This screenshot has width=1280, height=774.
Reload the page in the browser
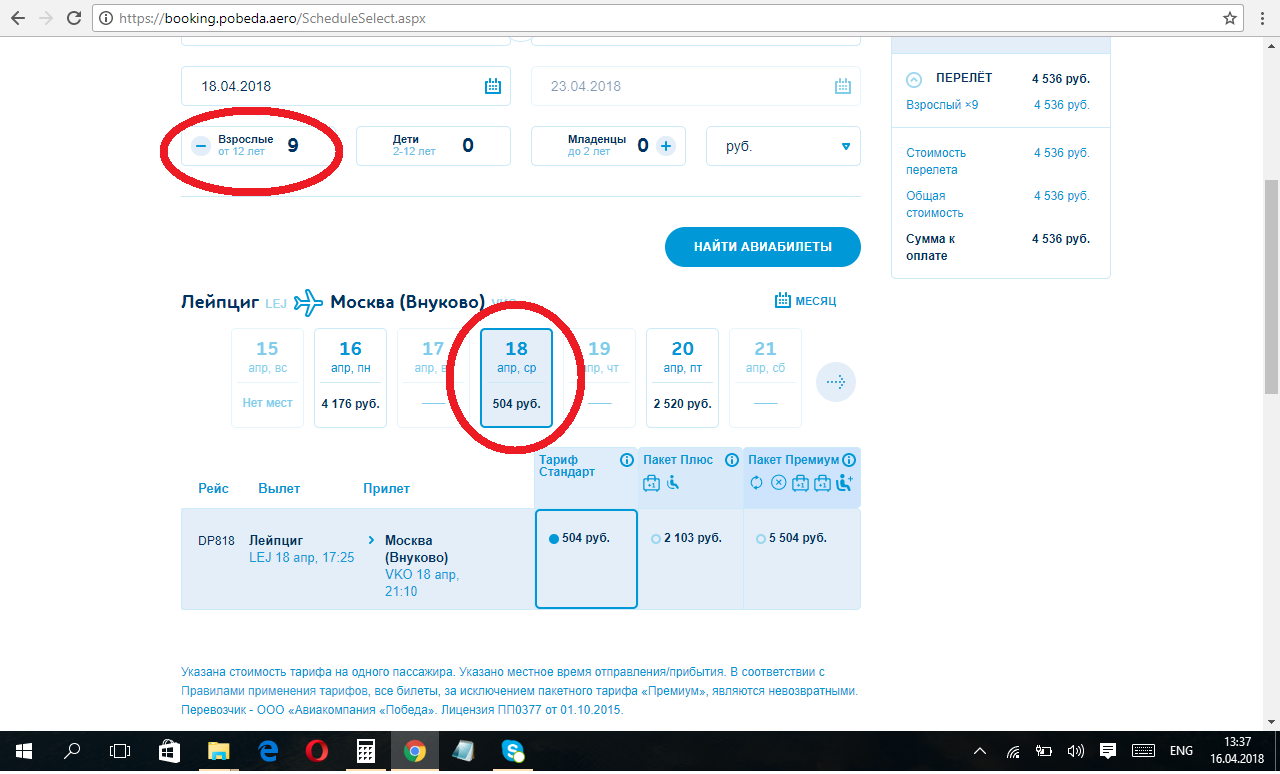[74, 18]
